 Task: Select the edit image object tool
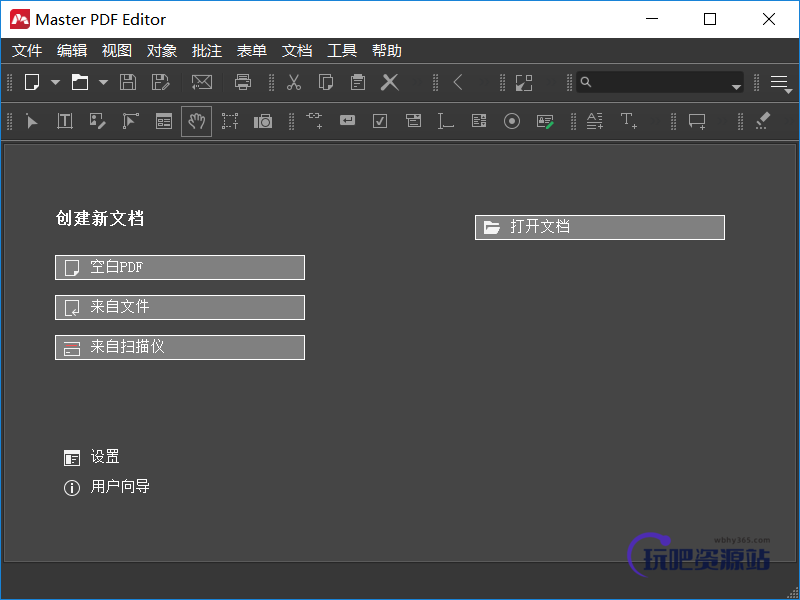coord(97,121)
